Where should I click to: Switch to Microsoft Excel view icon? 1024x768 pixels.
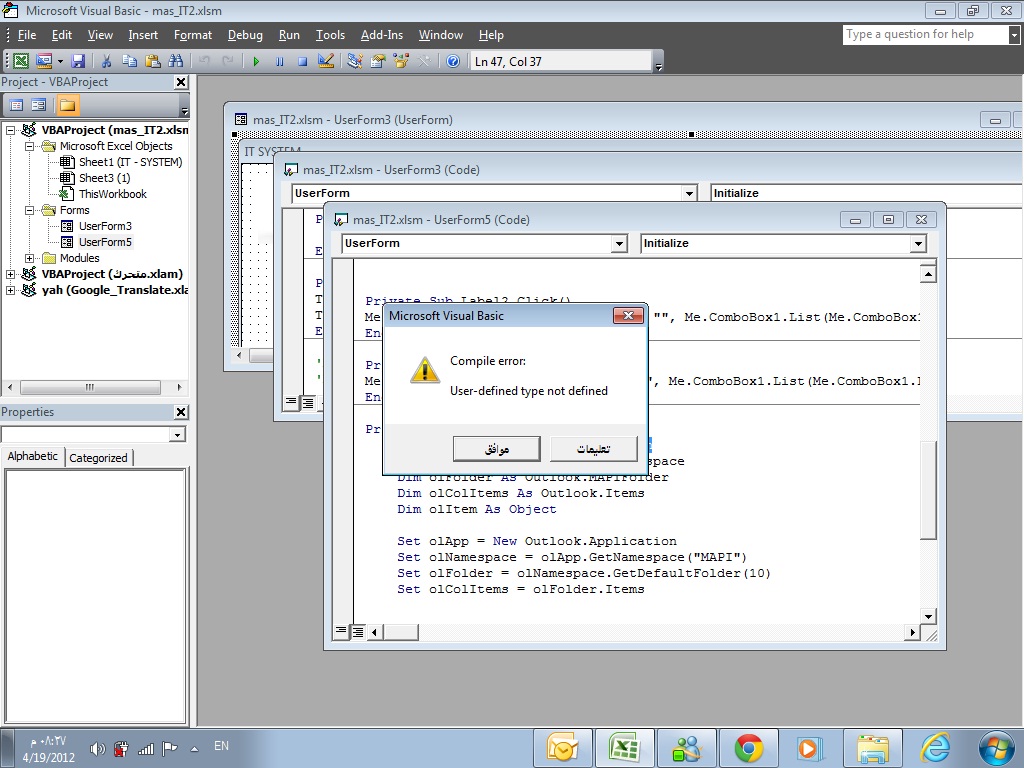tap(21, 61)
